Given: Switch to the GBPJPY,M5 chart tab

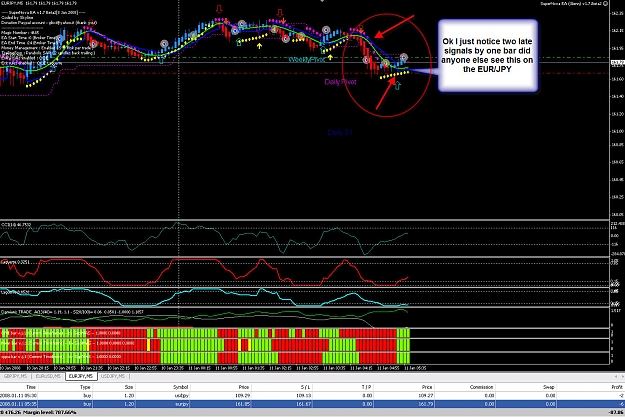Looking at the screenshot, I should (x=15, y=376).
